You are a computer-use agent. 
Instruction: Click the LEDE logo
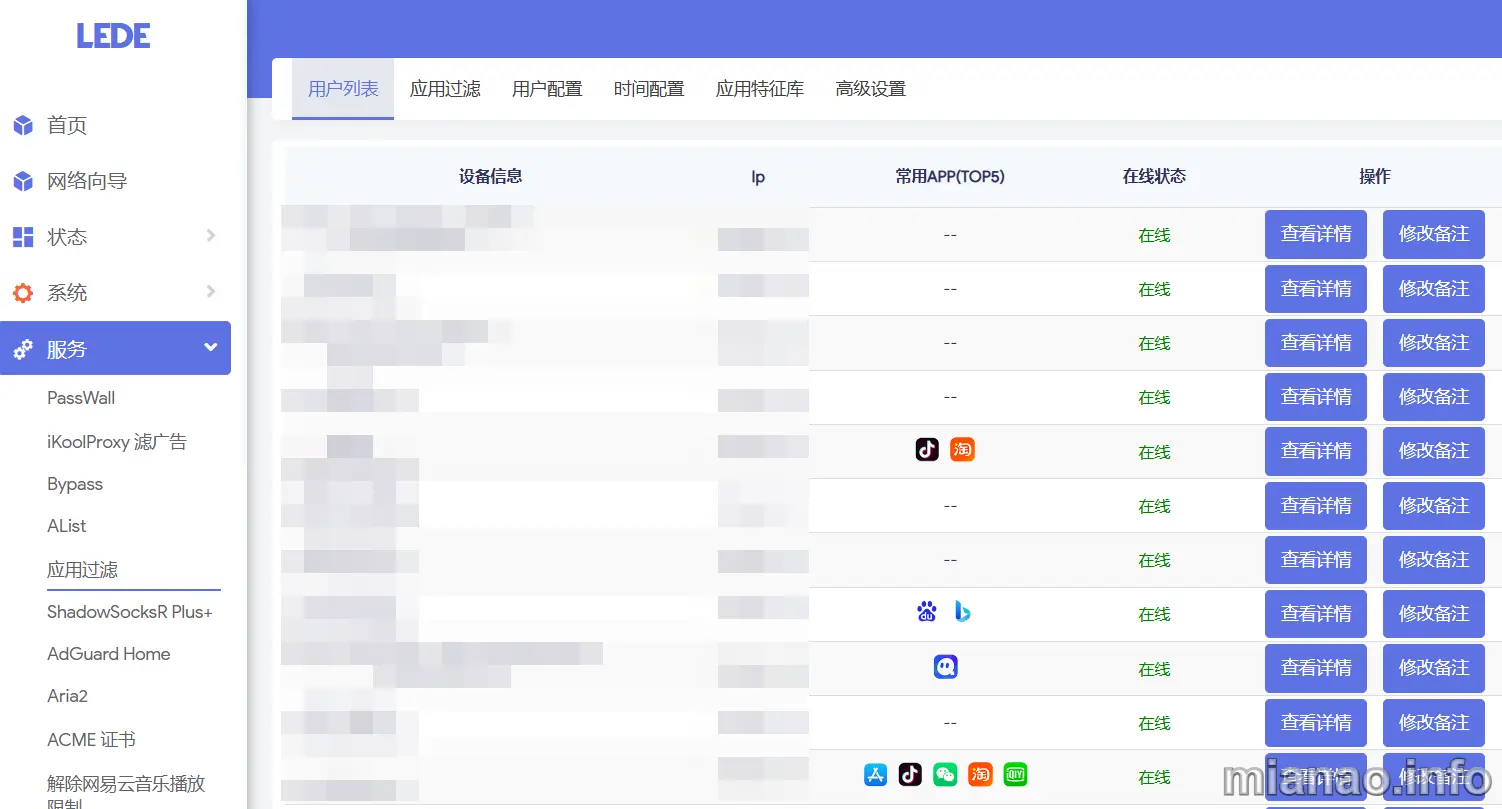click(114, 37)
